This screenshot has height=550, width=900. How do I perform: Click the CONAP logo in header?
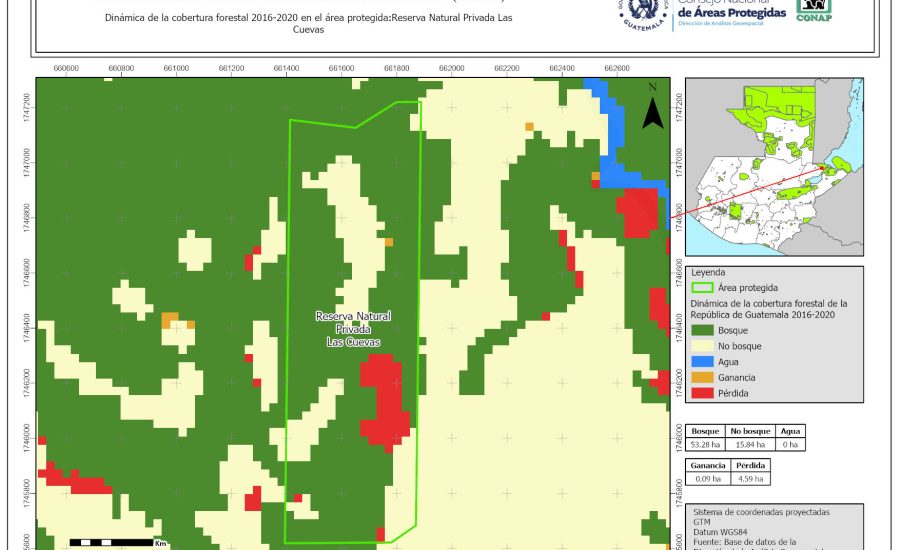(x=813, y=9)
